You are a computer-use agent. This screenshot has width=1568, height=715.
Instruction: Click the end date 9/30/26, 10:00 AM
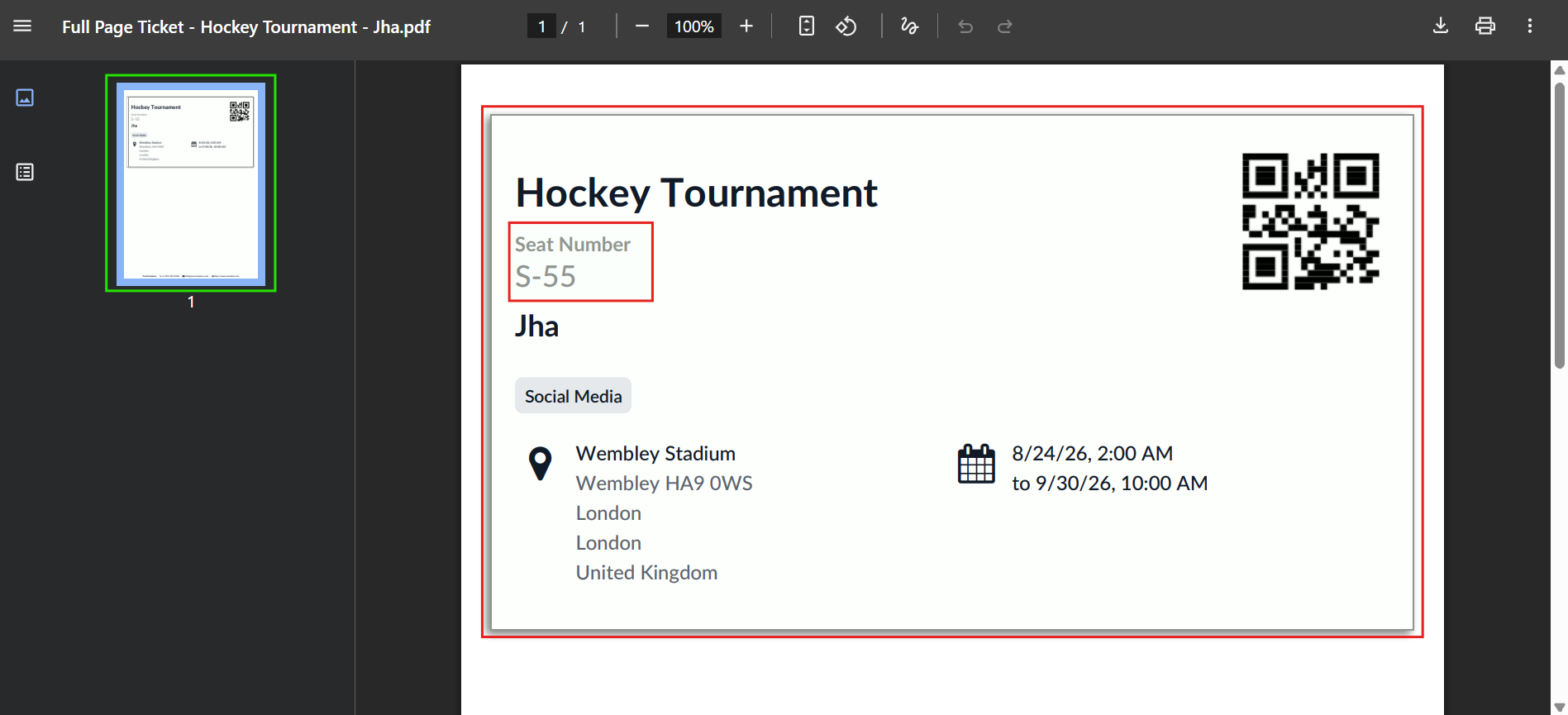point(1110,484)
